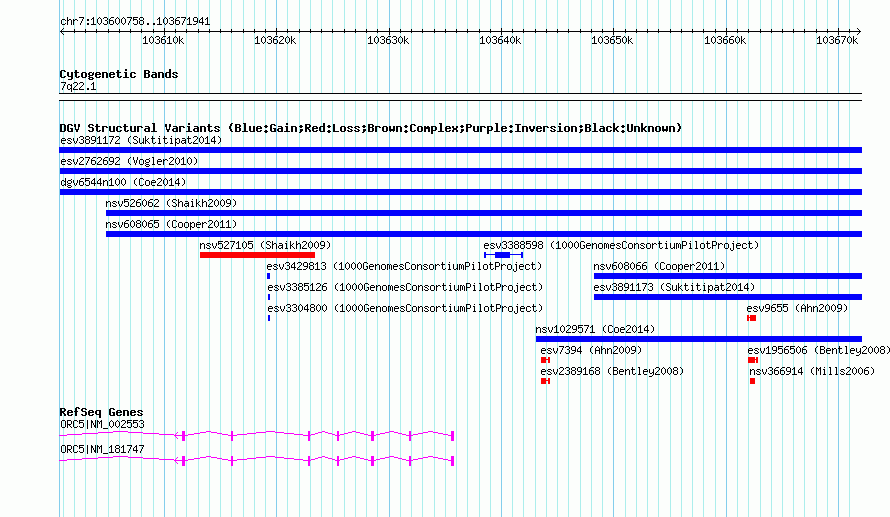Click the esv3388598 variant glyph

503,255
